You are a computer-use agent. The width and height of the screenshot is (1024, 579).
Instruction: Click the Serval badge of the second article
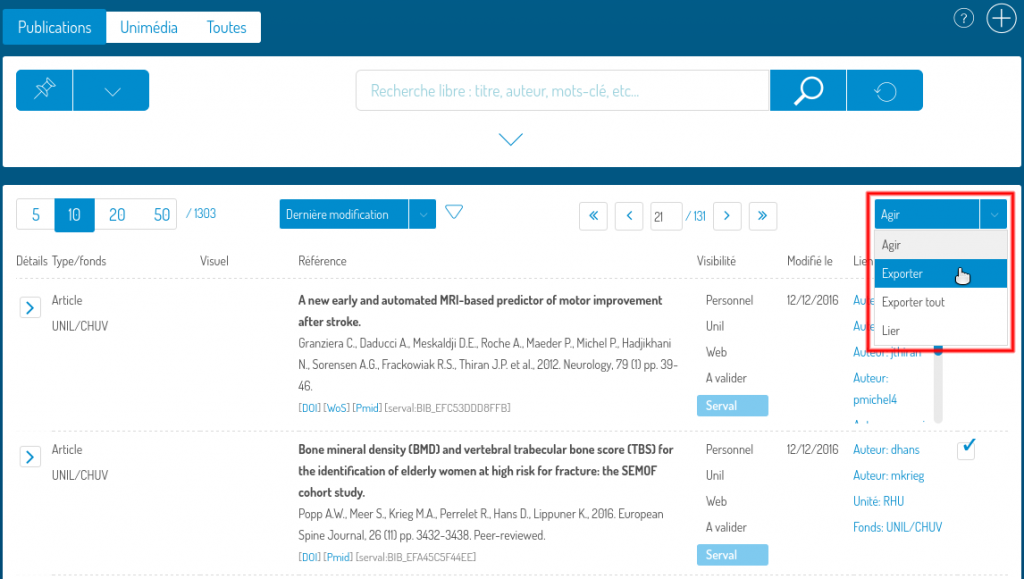click(x=732, y=555)
